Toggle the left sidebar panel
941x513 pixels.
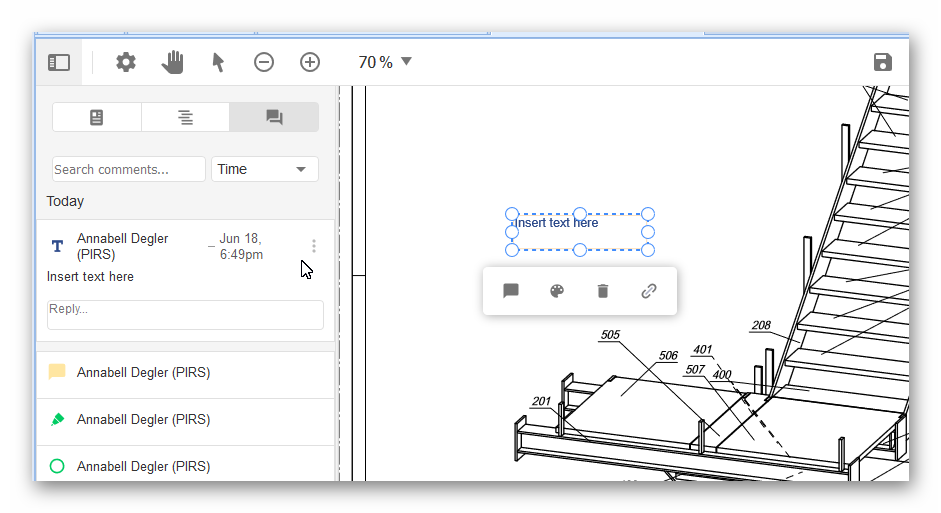[59, 62]
